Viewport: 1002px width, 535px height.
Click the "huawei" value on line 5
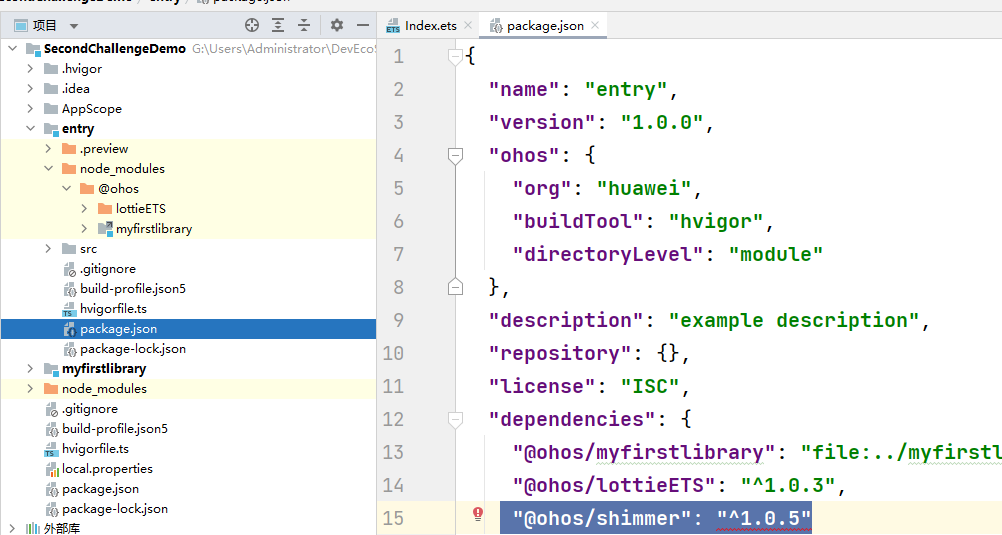644,189
